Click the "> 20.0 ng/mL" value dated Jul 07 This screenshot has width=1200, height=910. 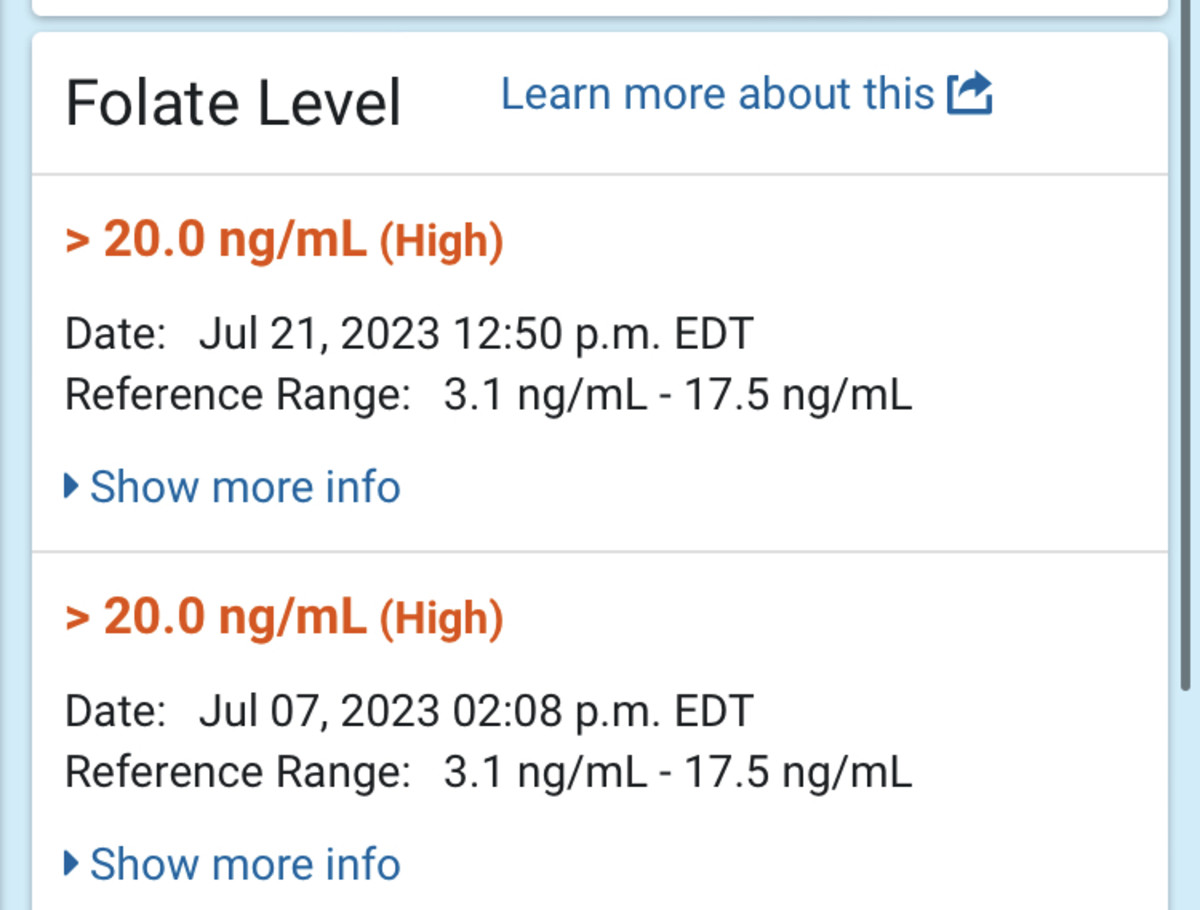tap(216, 617)
